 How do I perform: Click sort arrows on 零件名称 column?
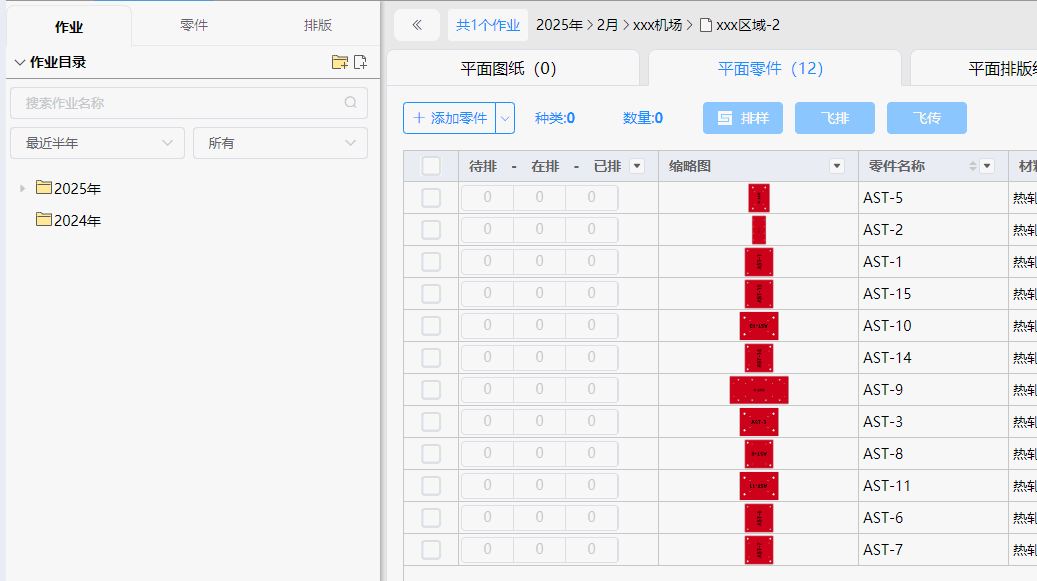tap(973, 166)
